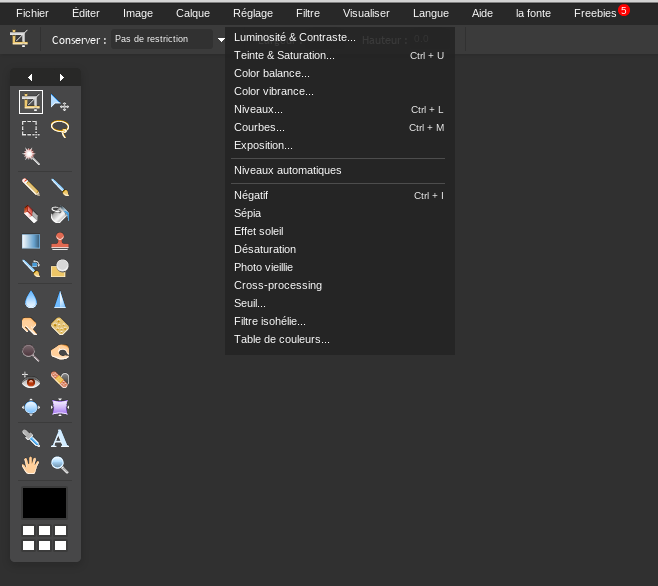Open the Langue menu
Screen dimensions: 658x586
431,13
